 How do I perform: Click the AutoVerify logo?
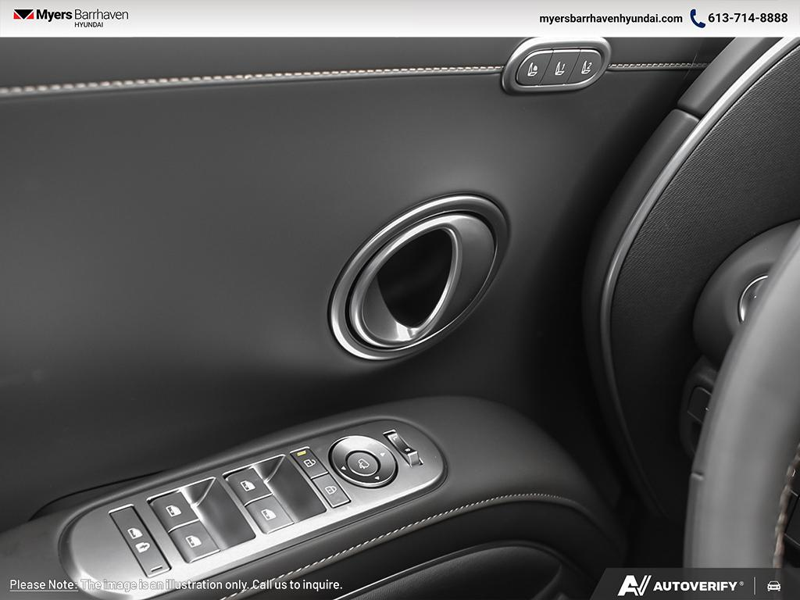pos(680,585)
